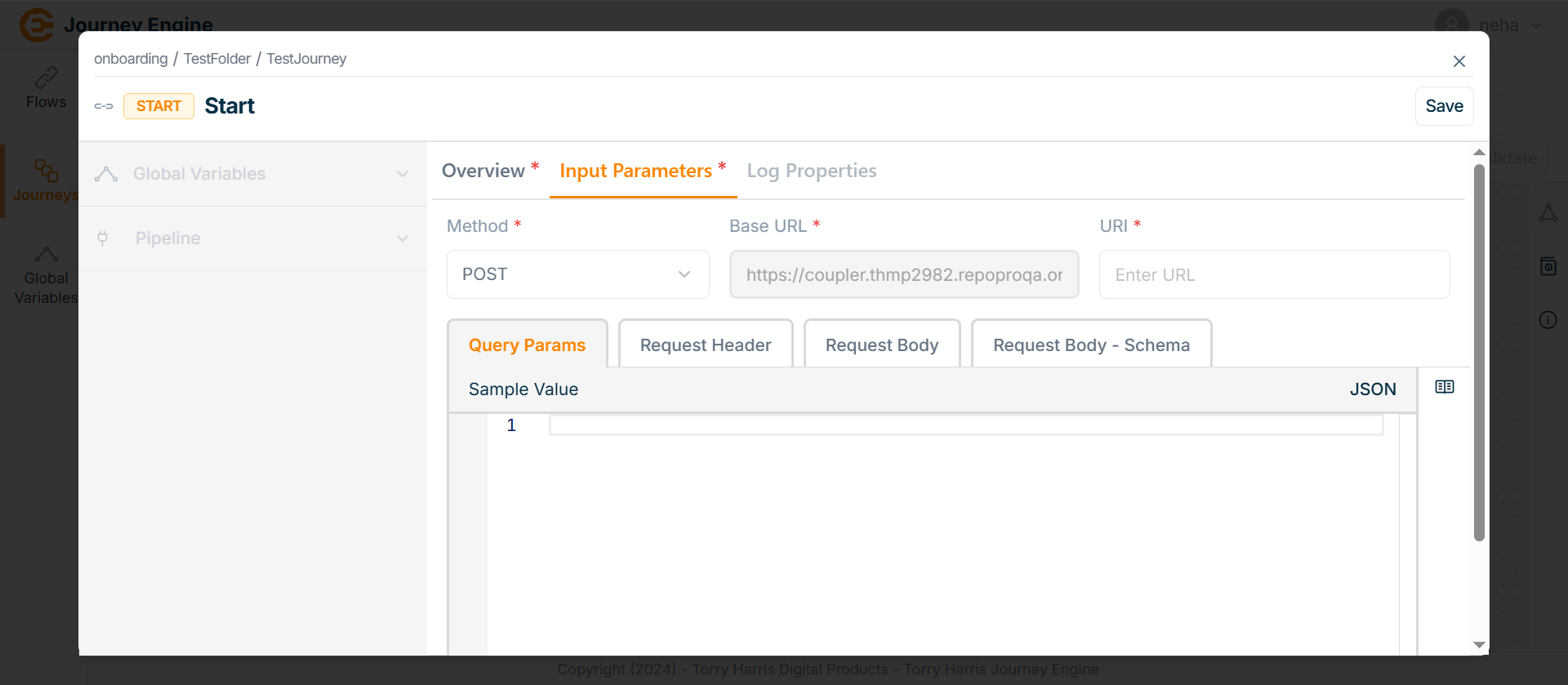
Task: Expand the Pipeline section chevron
Action: point(403,238)
